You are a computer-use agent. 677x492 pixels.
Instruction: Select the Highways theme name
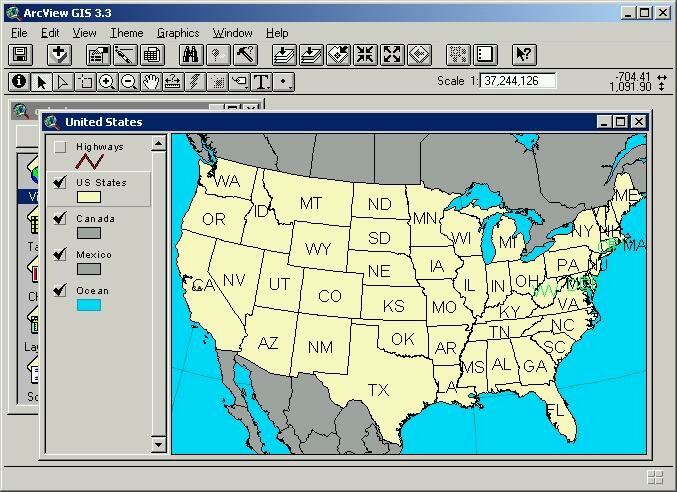(100, 147)
